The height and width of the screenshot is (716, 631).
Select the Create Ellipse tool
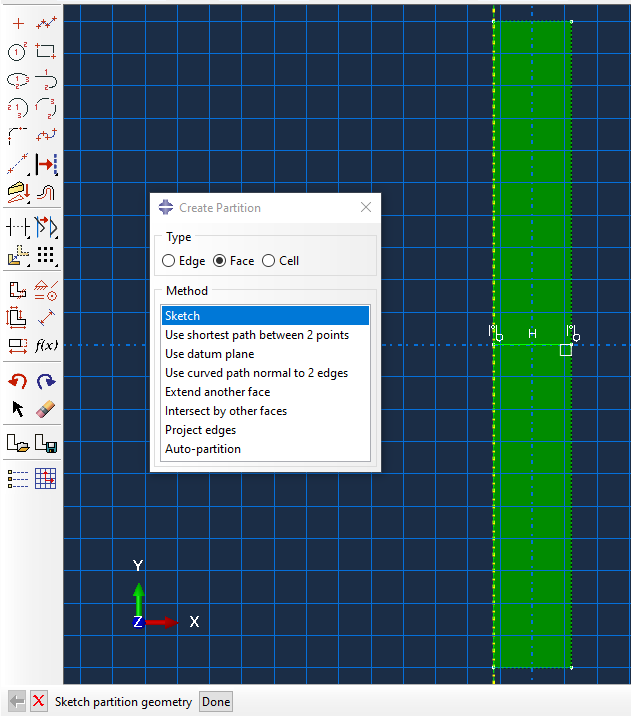[x=17, y=80]
